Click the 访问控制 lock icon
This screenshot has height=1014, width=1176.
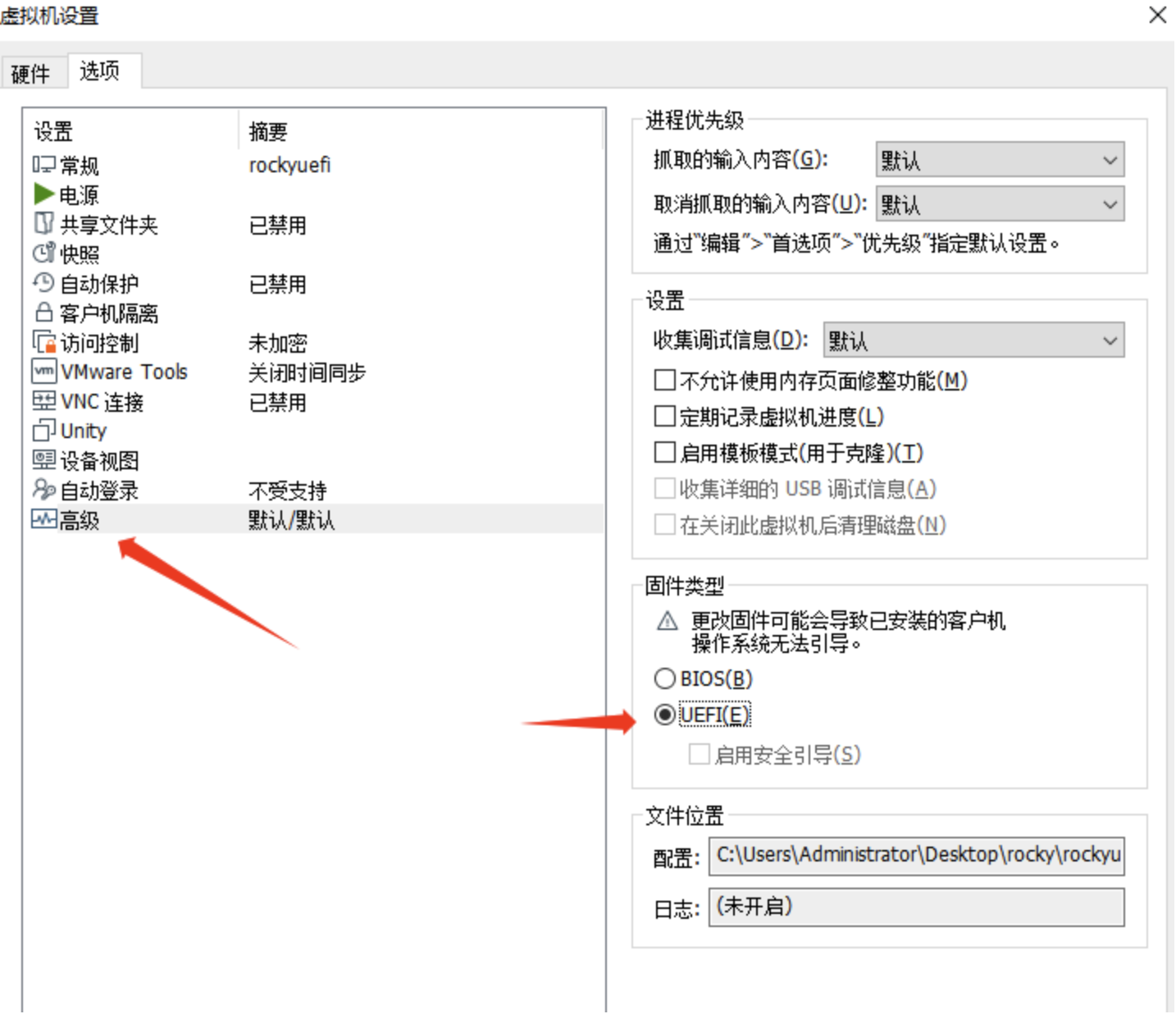pos(44,342)
